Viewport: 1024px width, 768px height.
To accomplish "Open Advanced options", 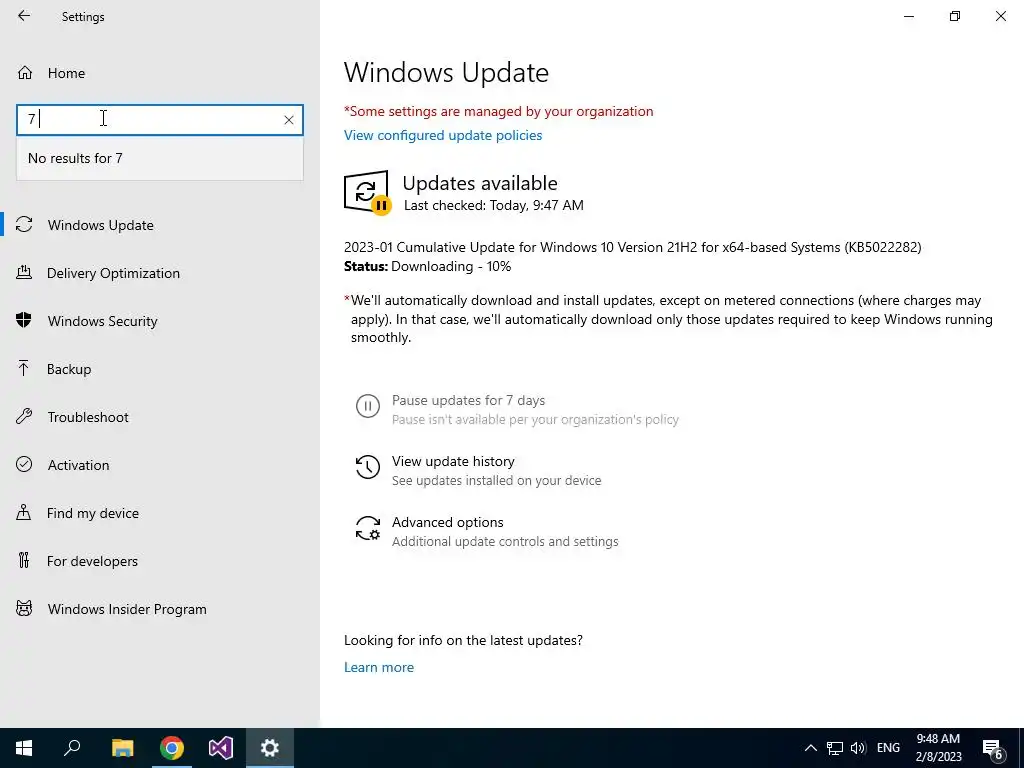I will click(447, 522).
